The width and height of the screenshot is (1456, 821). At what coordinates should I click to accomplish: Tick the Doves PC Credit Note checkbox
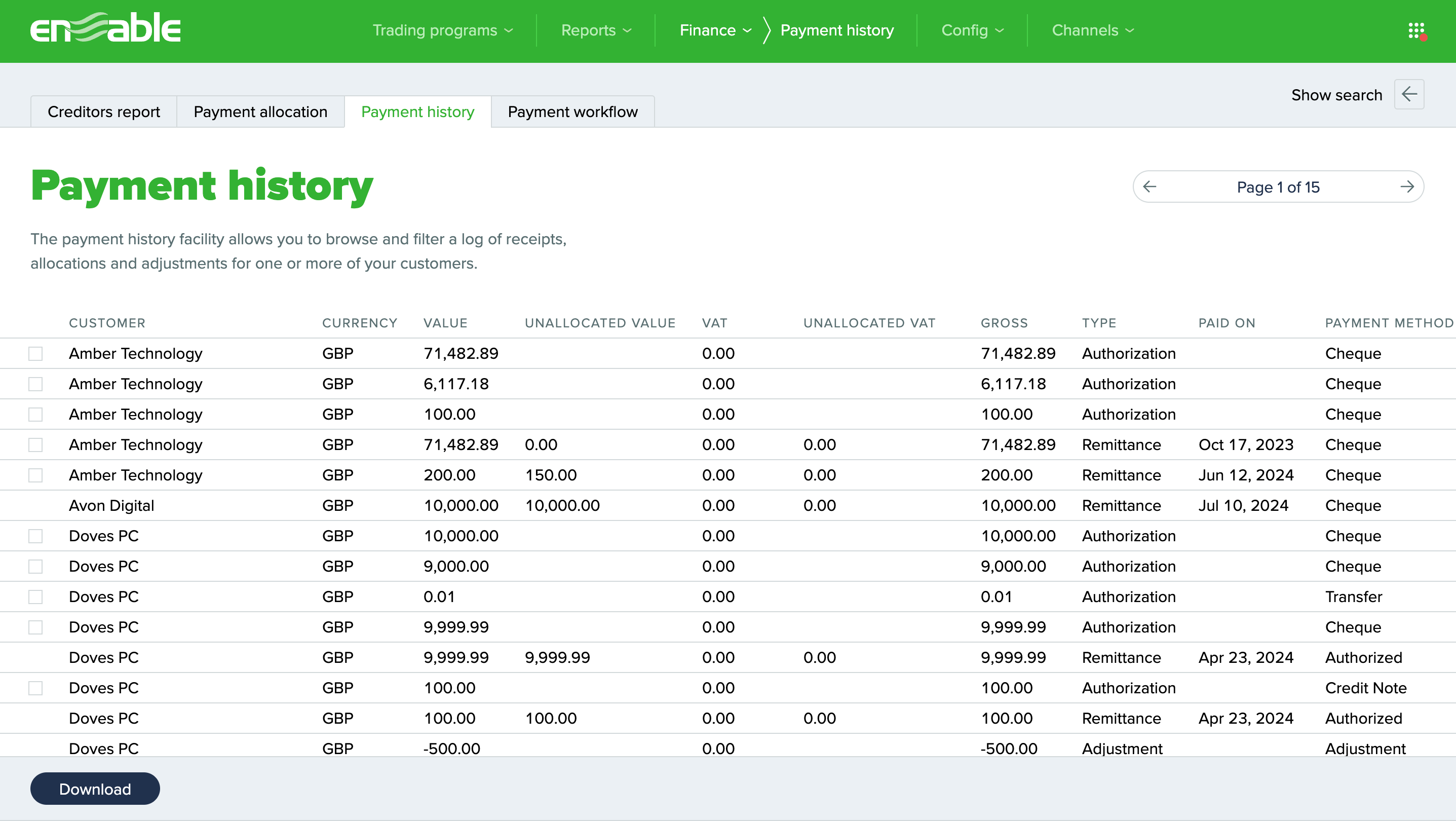[x=35, y=688]
